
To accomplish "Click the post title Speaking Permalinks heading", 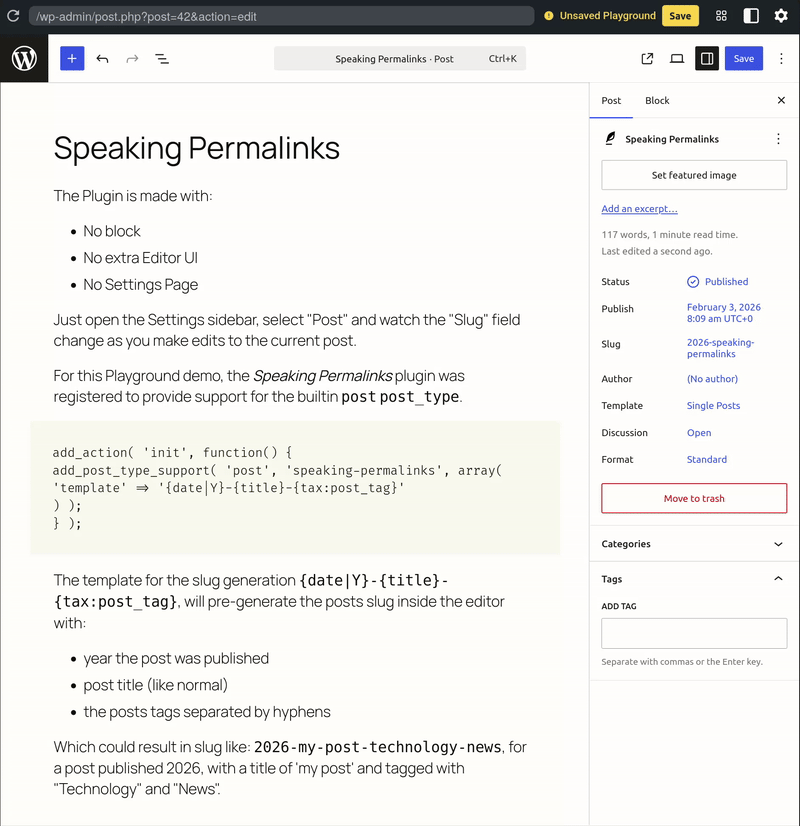I will pyautogui.click(x=196, y=148).
